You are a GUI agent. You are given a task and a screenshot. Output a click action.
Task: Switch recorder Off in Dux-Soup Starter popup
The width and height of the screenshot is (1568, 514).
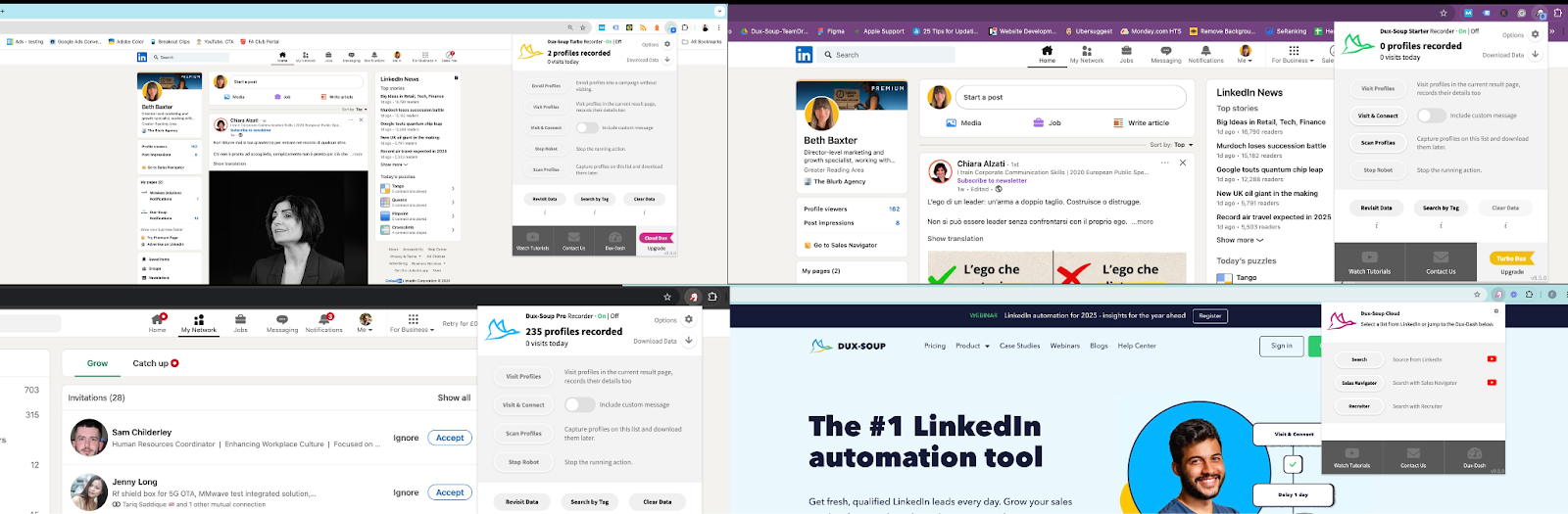tap(1475, 31)
